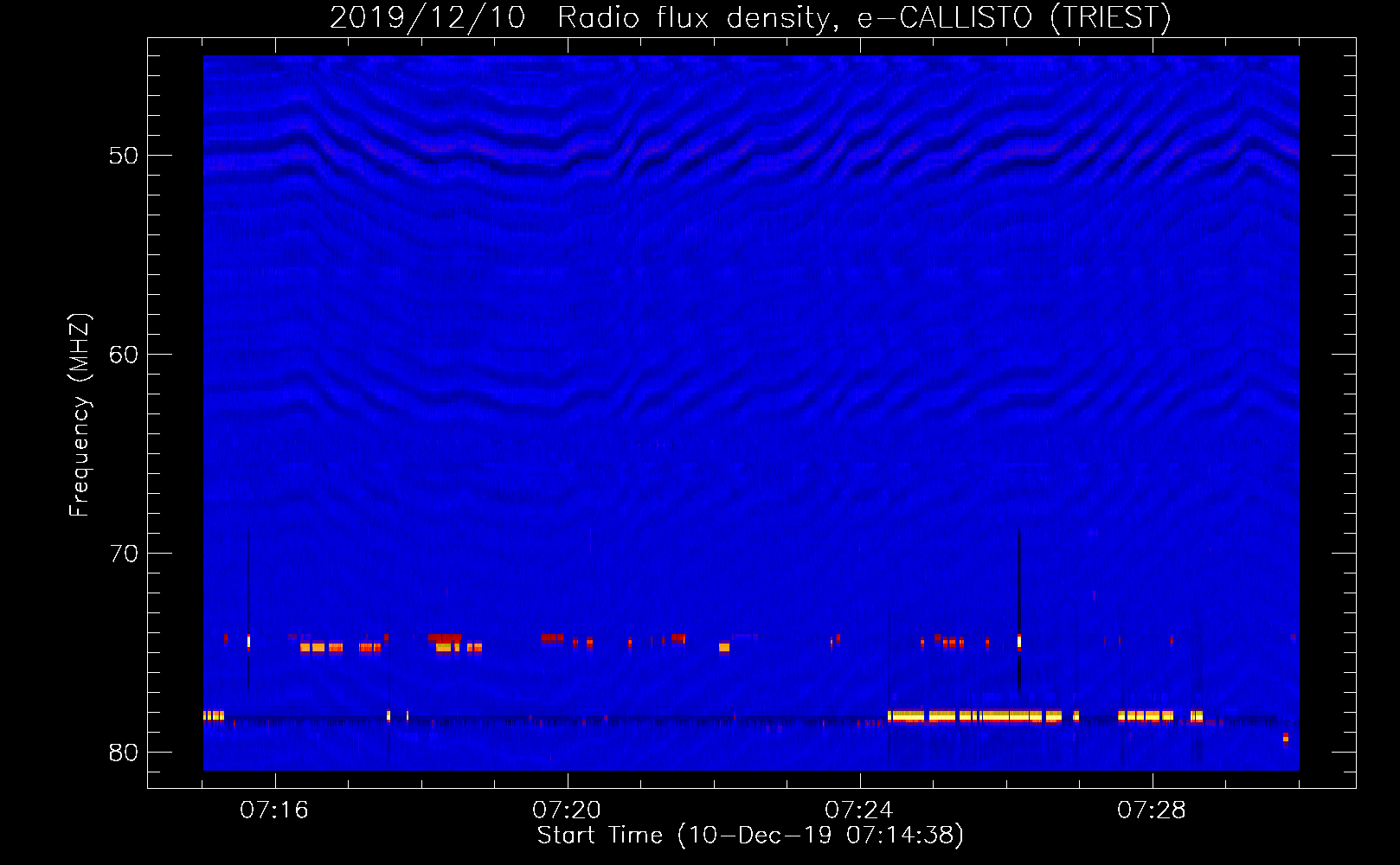
Task: Click the 'Start Time (10-Dec-19 07:14:38)' label
Action: pos(750,836)
